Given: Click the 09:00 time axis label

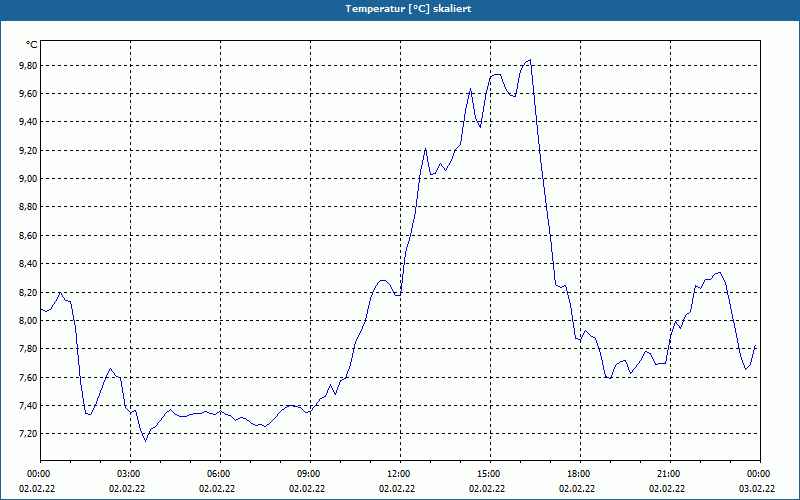Looking at the screenshot, I should tap(310, 474).
